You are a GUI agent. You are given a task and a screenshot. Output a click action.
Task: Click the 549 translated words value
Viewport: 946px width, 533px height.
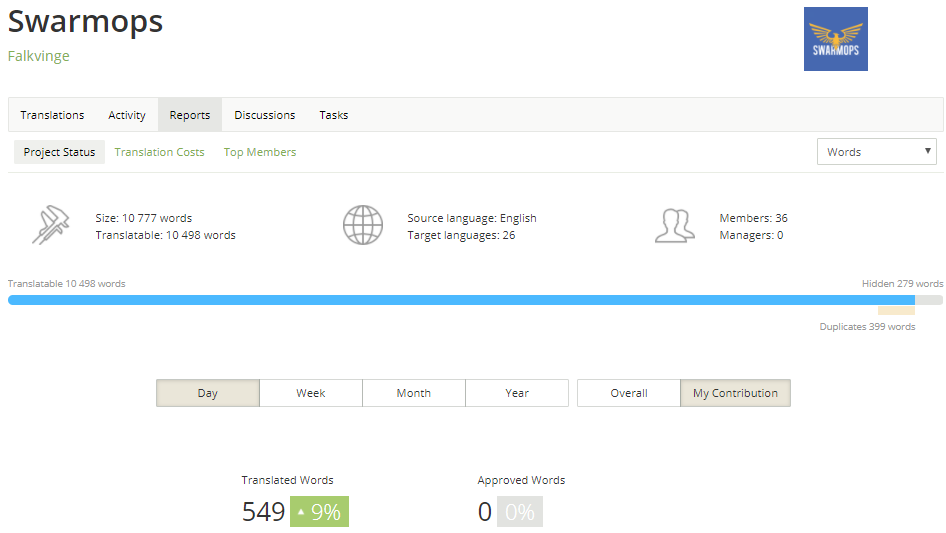(263, 512)
